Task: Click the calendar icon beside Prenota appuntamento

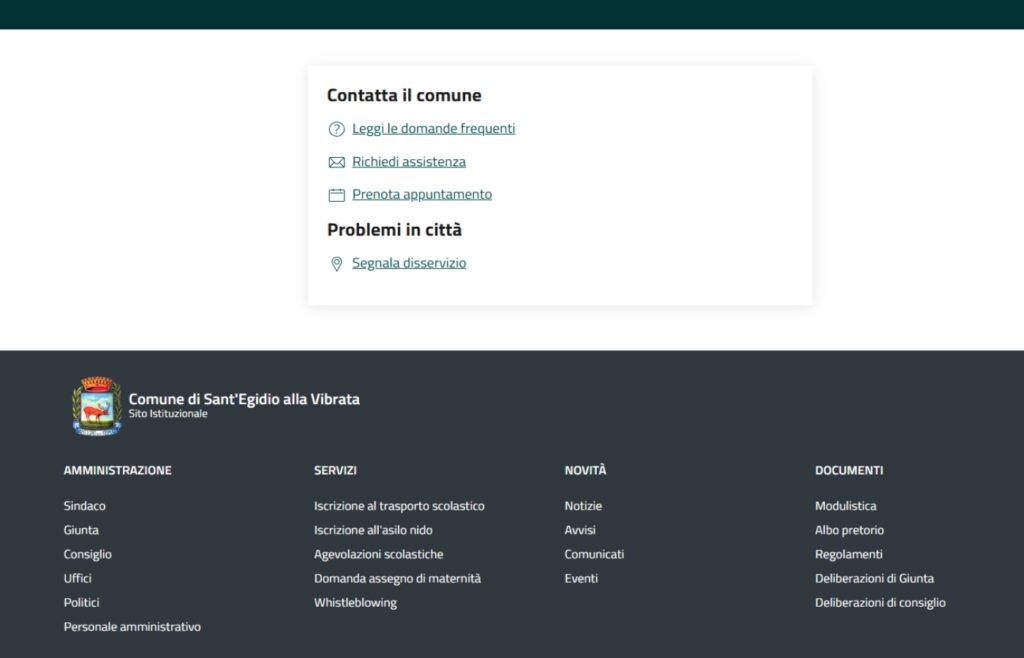Action: (336, 195)
